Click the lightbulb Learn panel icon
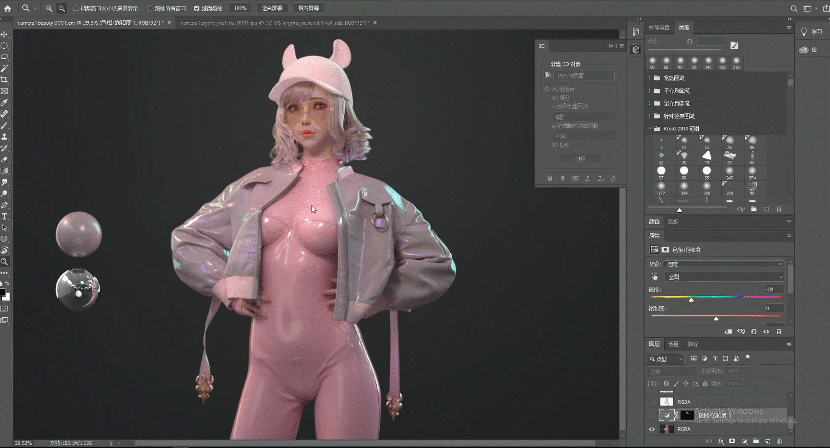The width and height of the screenshot is (830, 448). pyautogui.click(x=804, y=32)
